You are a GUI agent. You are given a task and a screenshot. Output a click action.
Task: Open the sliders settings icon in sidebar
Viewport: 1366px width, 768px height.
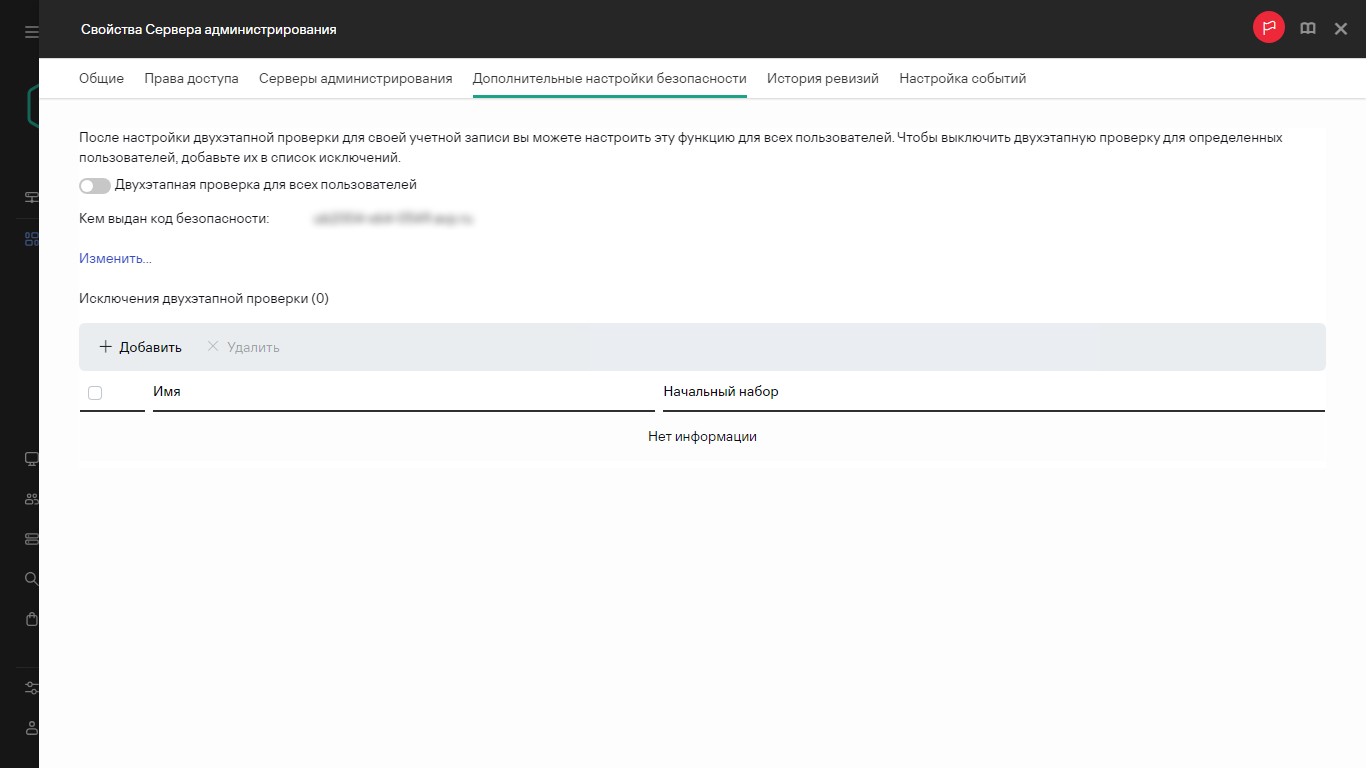pos(31,688)
